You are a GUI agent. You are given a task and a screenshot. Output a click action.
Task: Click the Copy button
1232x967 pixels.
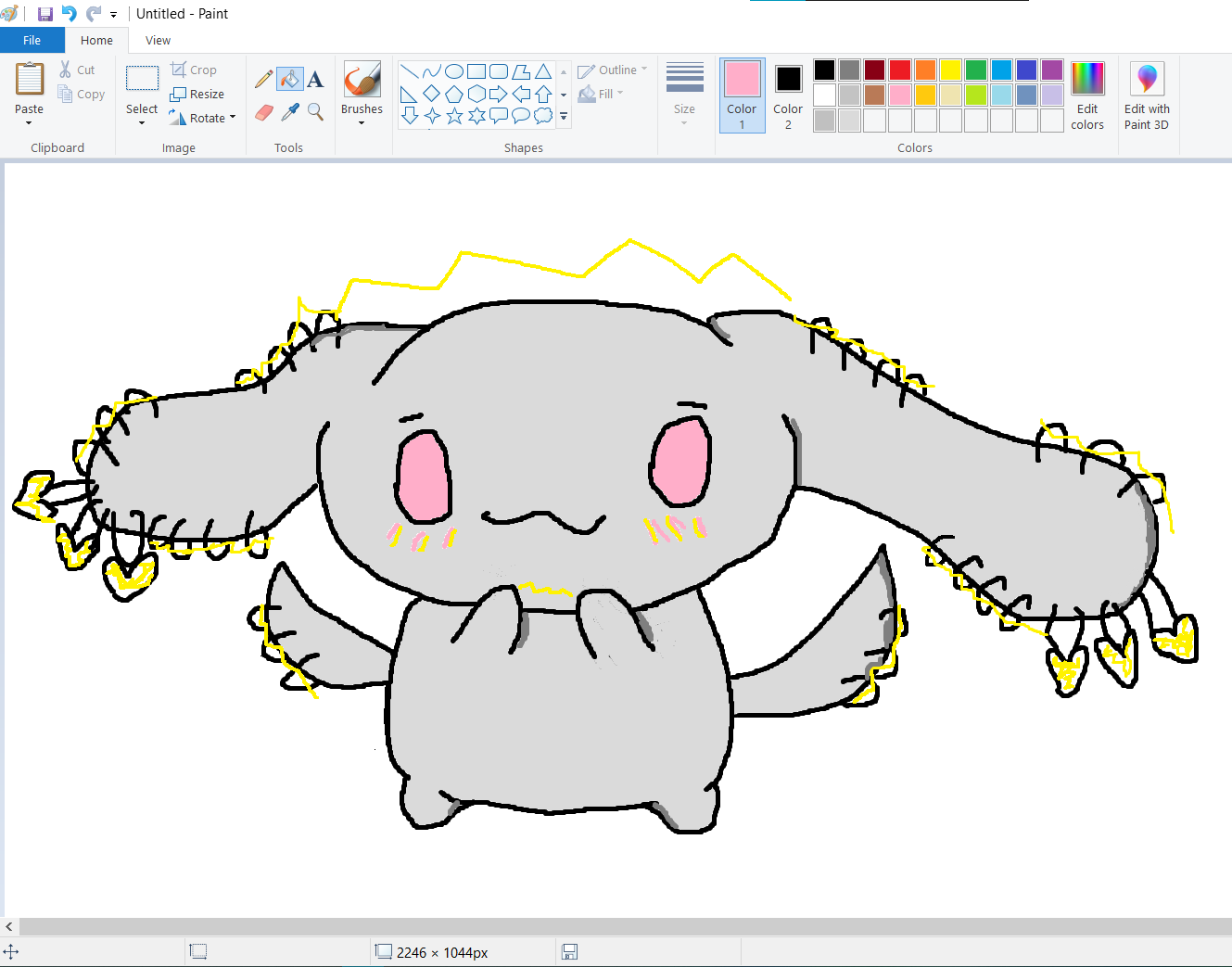81,94
